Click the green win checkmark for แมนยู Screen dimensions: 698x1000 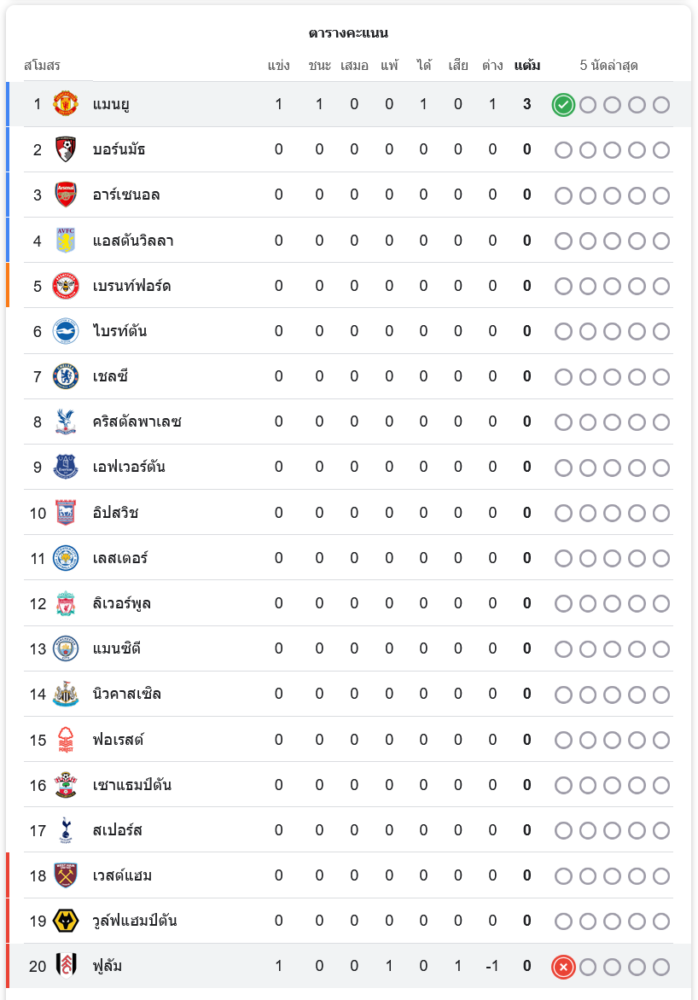click(x=563, y=105)
